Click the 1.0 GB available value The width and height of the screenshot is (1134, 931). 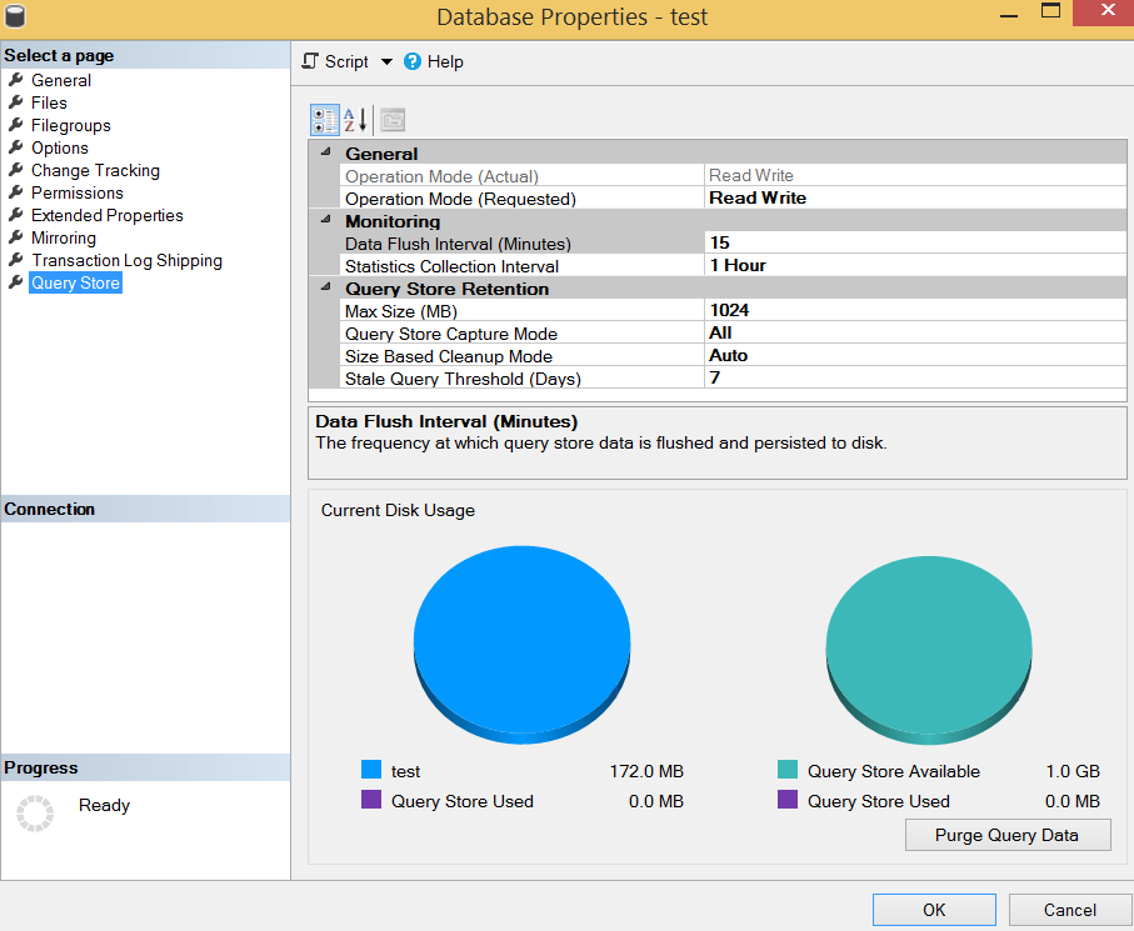click(x=1073, y=771)
